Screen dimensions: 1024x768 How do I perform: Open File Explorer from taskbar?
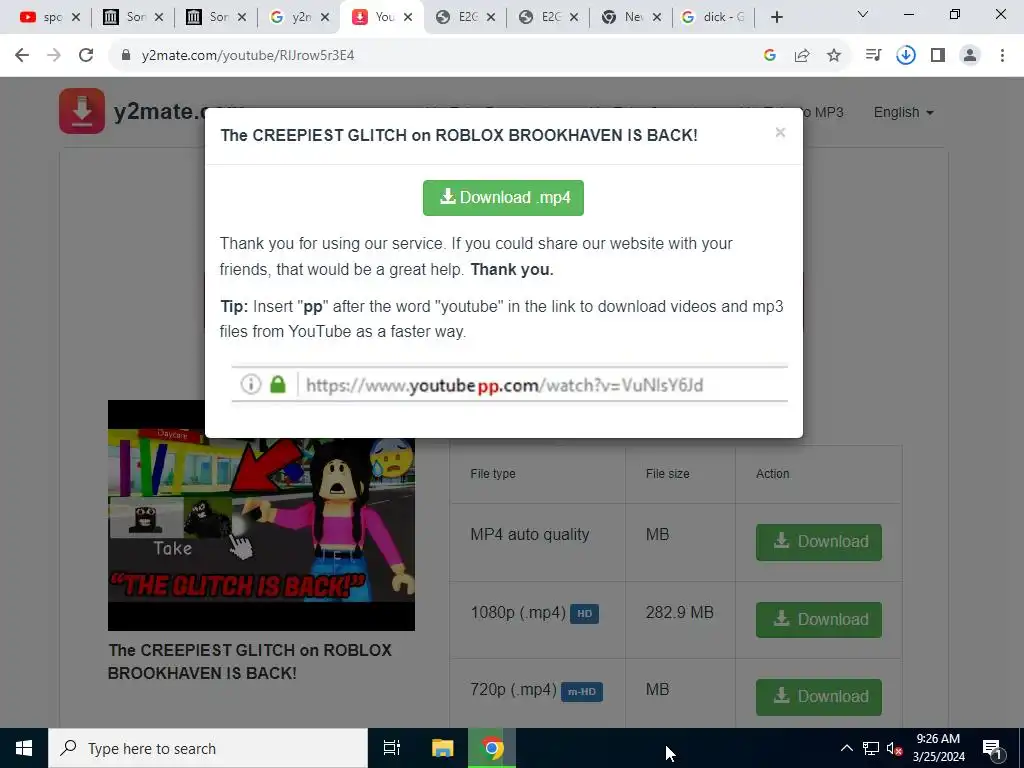point(443,748)
